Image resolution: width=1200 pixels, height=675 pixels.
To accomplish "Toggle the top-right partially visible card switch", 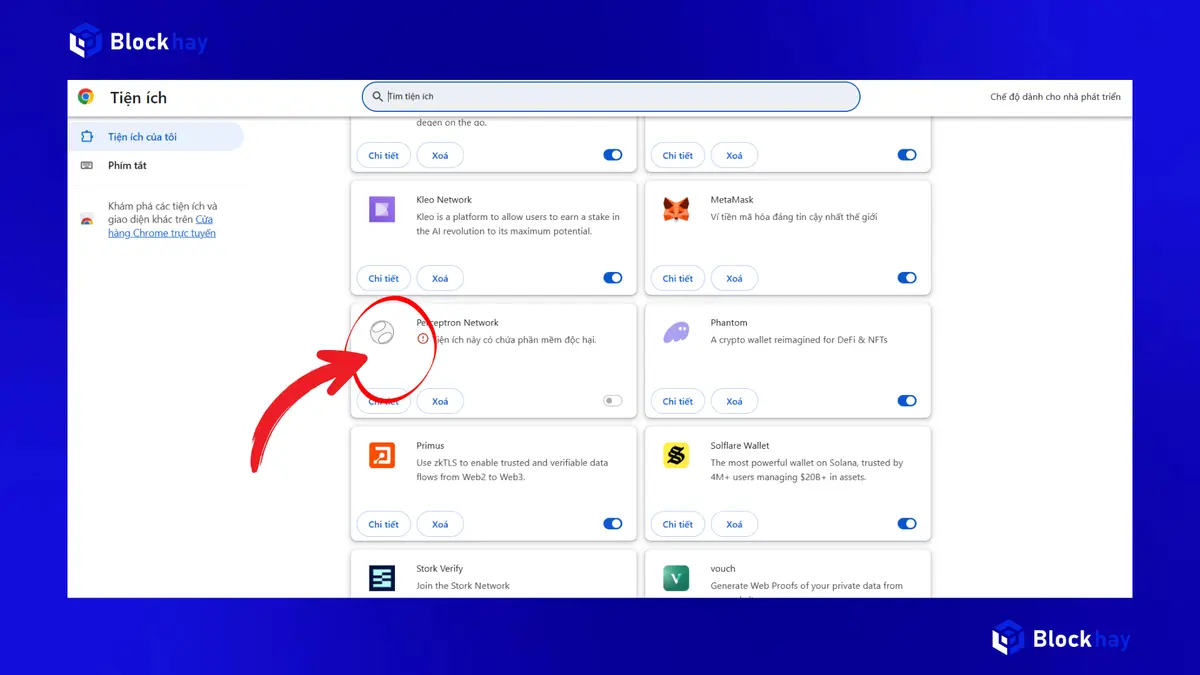I will coord(907,155).
